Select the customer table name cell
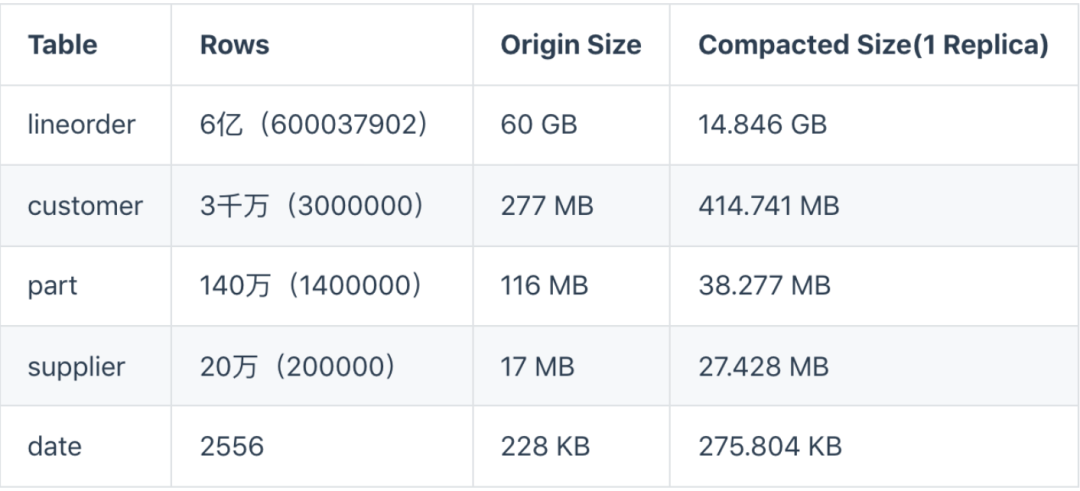The height and width of the screenshot is (491, 1080). click(x=85, y=206)
